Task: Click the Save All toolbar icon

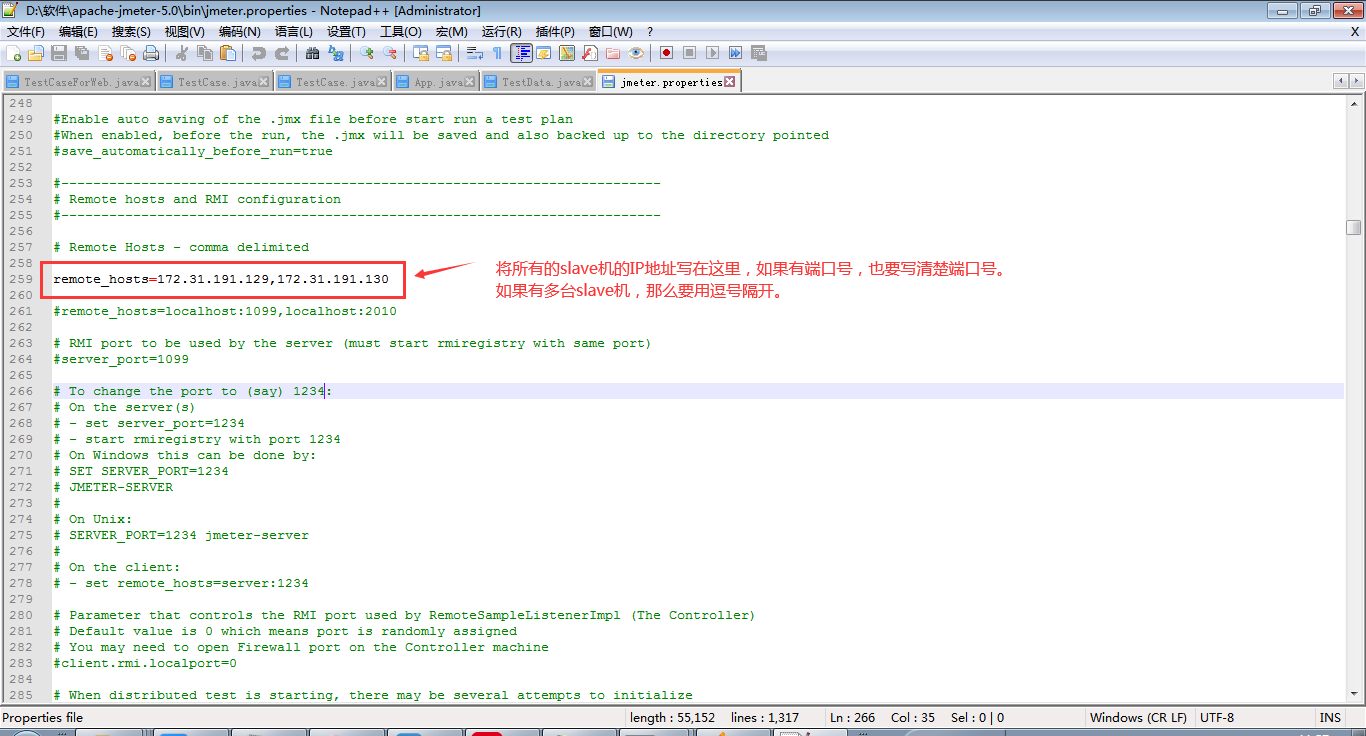Action: (82, 53)
